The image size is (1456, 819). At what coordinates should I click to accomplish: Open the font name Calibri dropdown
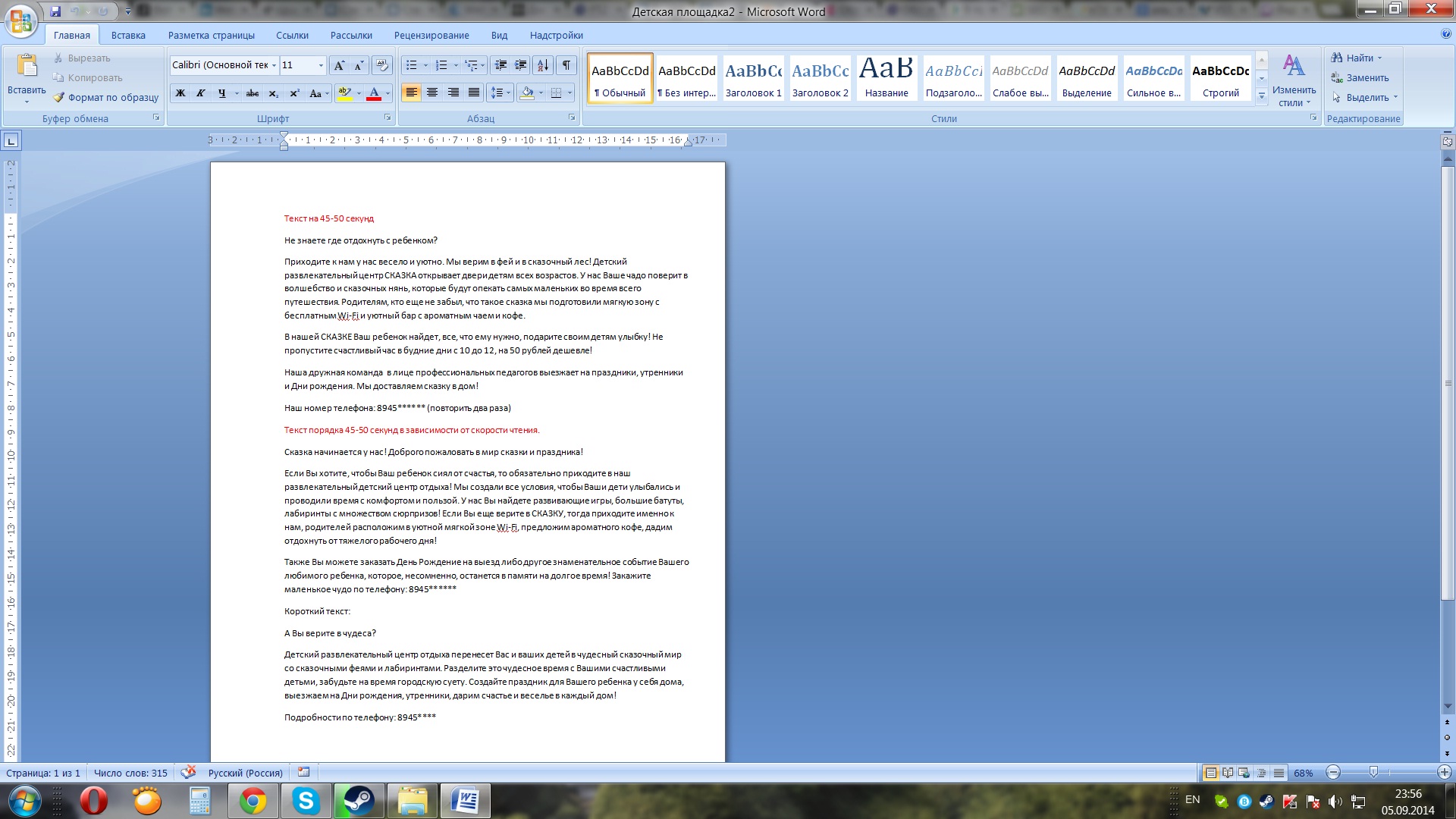point(274,65)
